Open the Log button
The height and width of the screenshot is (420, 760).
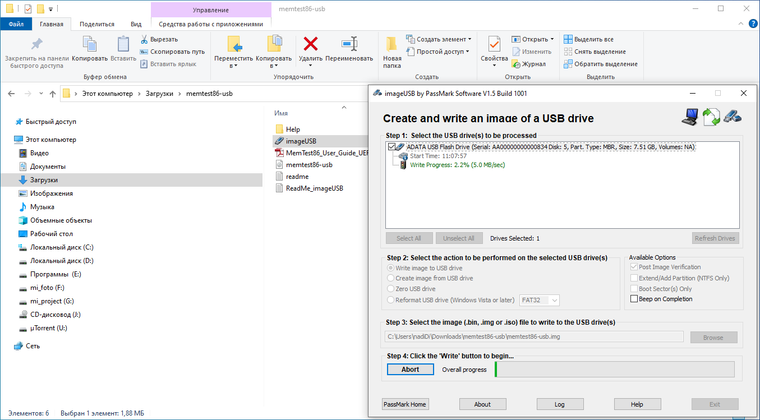560,404
